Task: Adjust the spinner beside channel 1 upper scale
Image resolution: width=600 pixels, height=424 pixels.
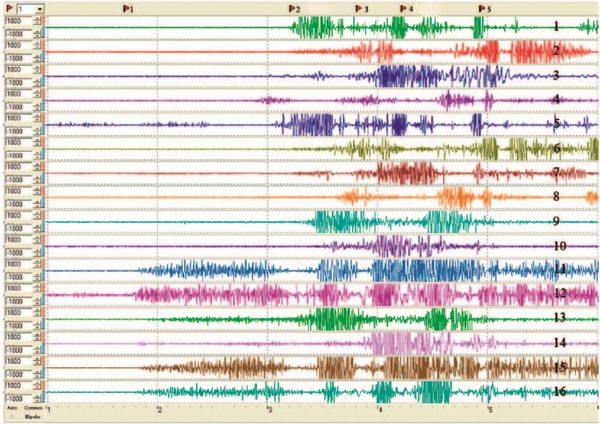Action: [x=37, y=20]
